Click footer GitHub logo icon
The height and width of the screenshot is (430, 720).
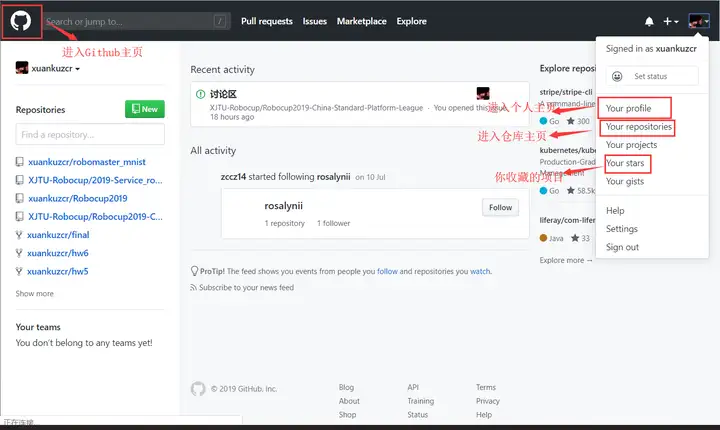click(198, 389)
